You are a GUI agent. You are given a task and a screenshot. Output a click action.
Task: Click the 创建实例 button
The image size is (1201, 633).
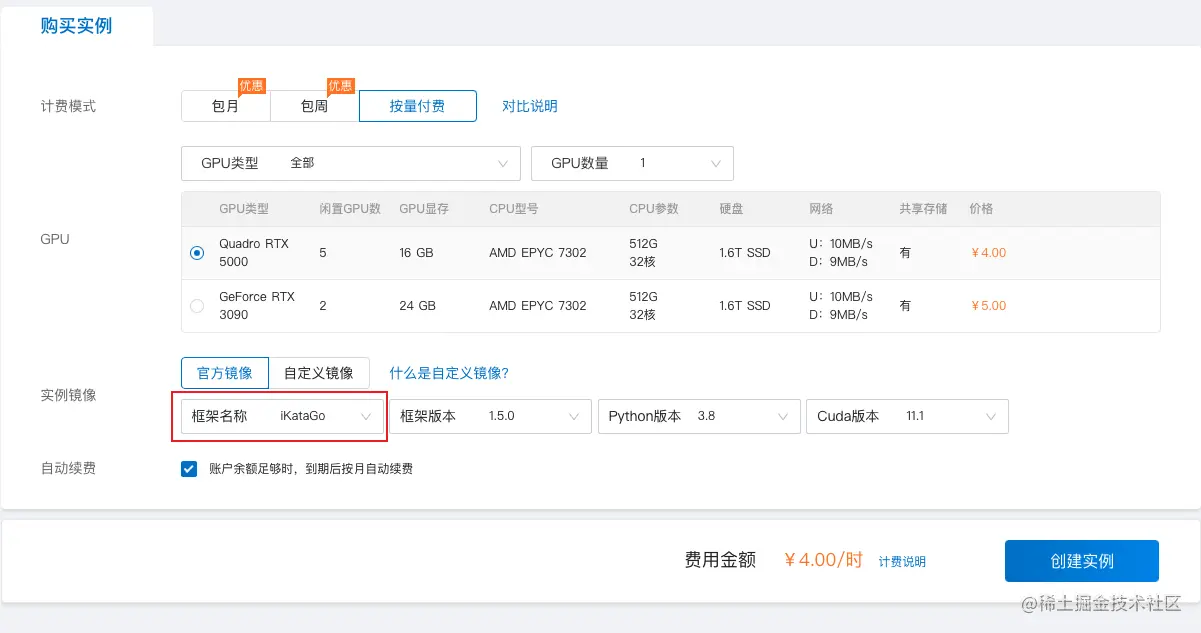pyautogui.click(x=1081, y=560)
